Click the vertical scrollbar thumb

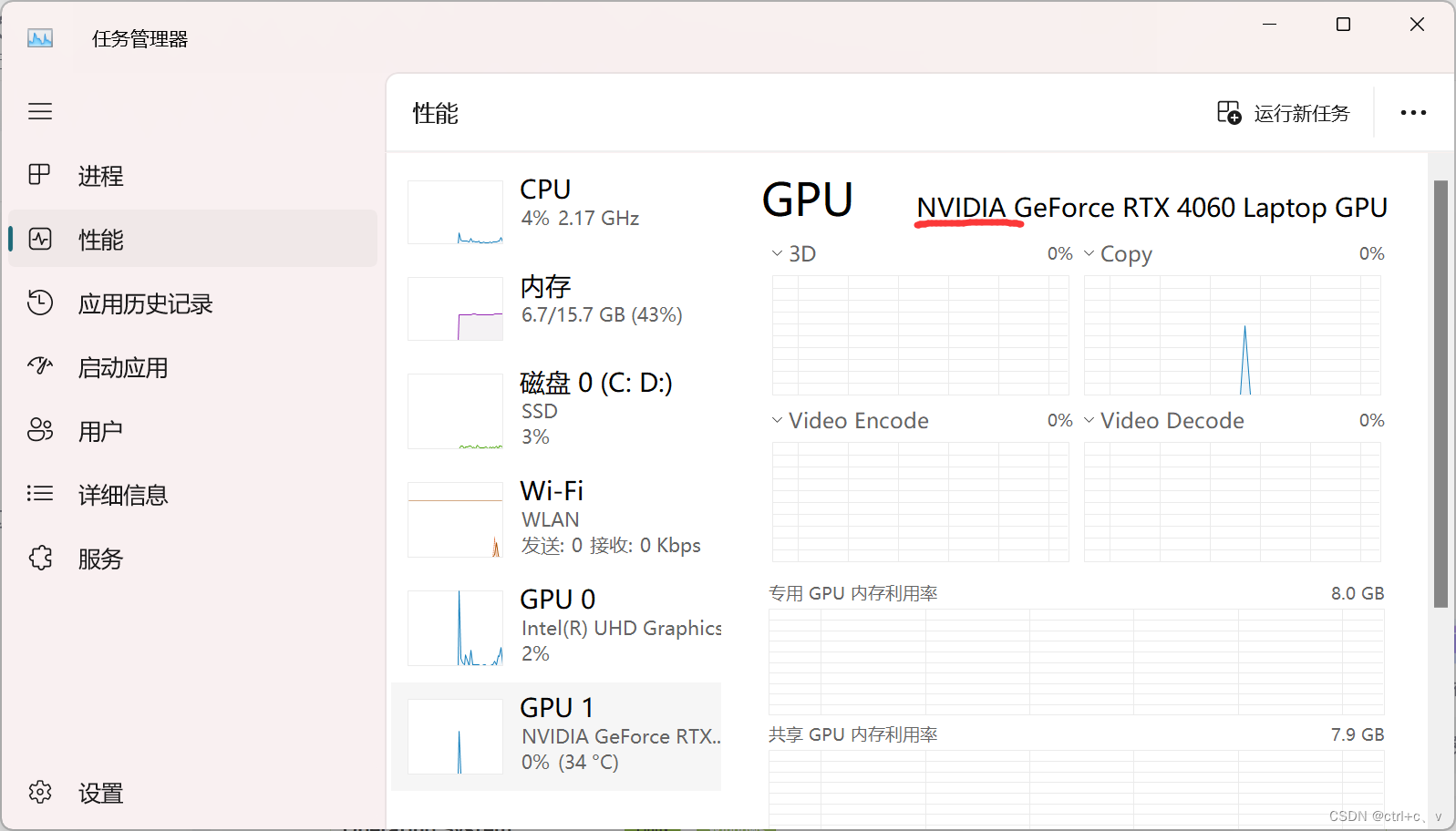[x=1441, y=394]
